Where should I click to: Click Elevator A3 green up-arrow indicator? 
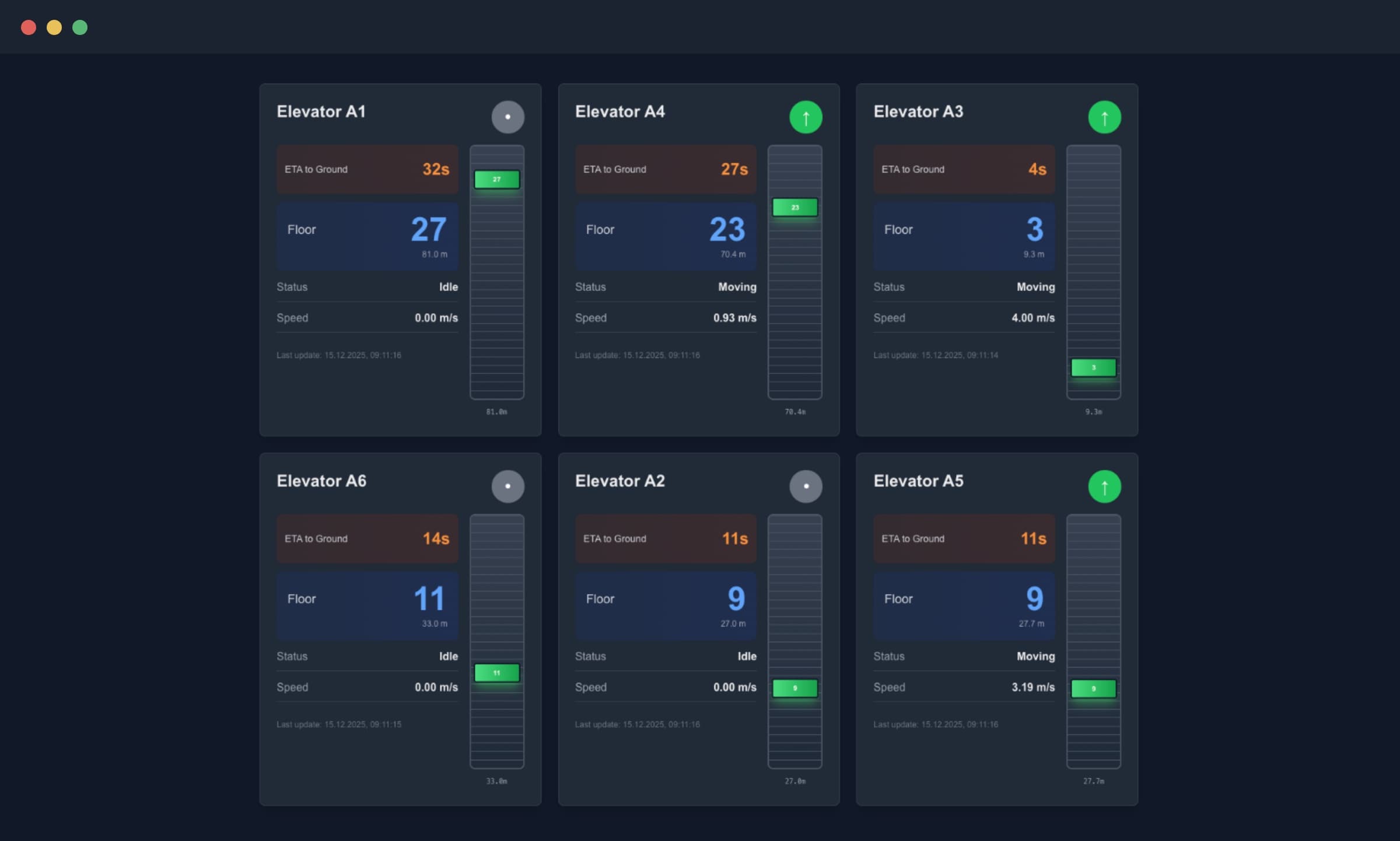point(1104,117)
